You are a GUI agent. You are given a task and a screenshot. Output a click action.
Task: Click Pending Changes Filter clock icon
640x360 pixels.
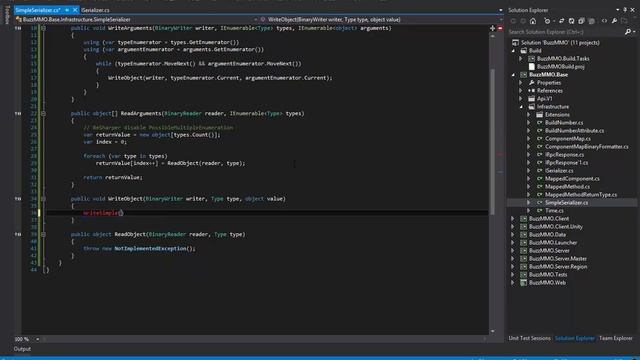click(547, 21)
